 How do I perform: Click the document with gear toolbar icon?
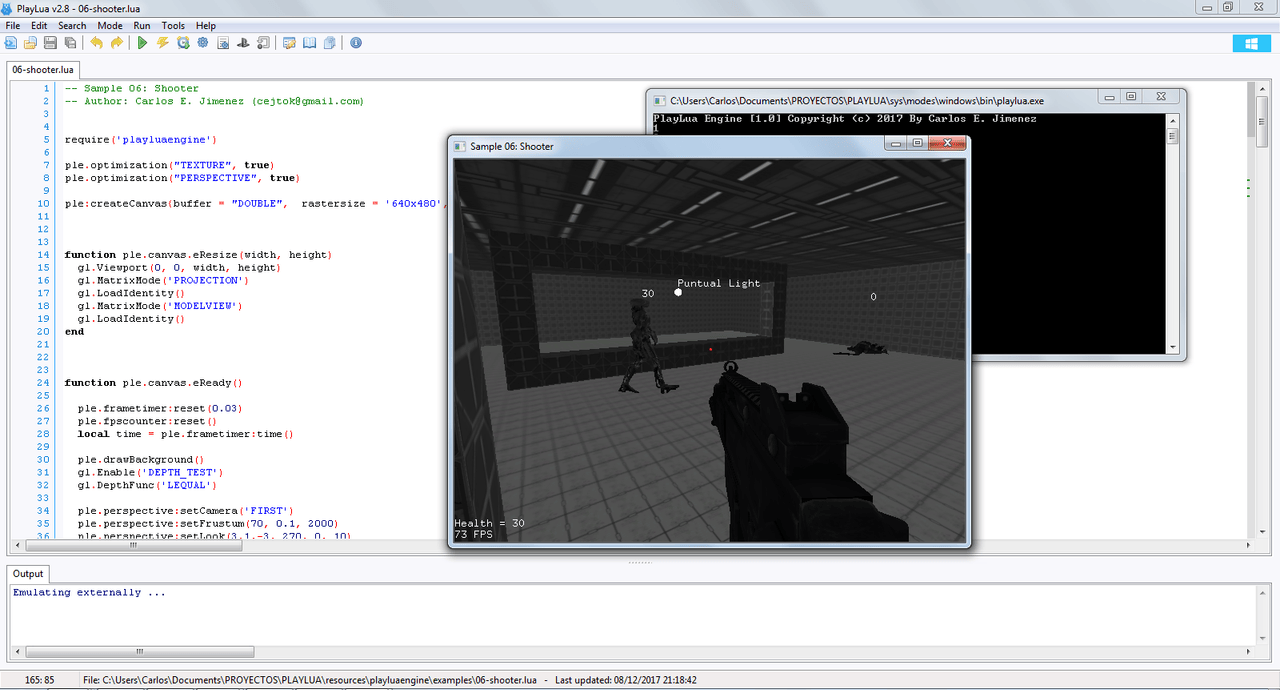click(223, 43)
